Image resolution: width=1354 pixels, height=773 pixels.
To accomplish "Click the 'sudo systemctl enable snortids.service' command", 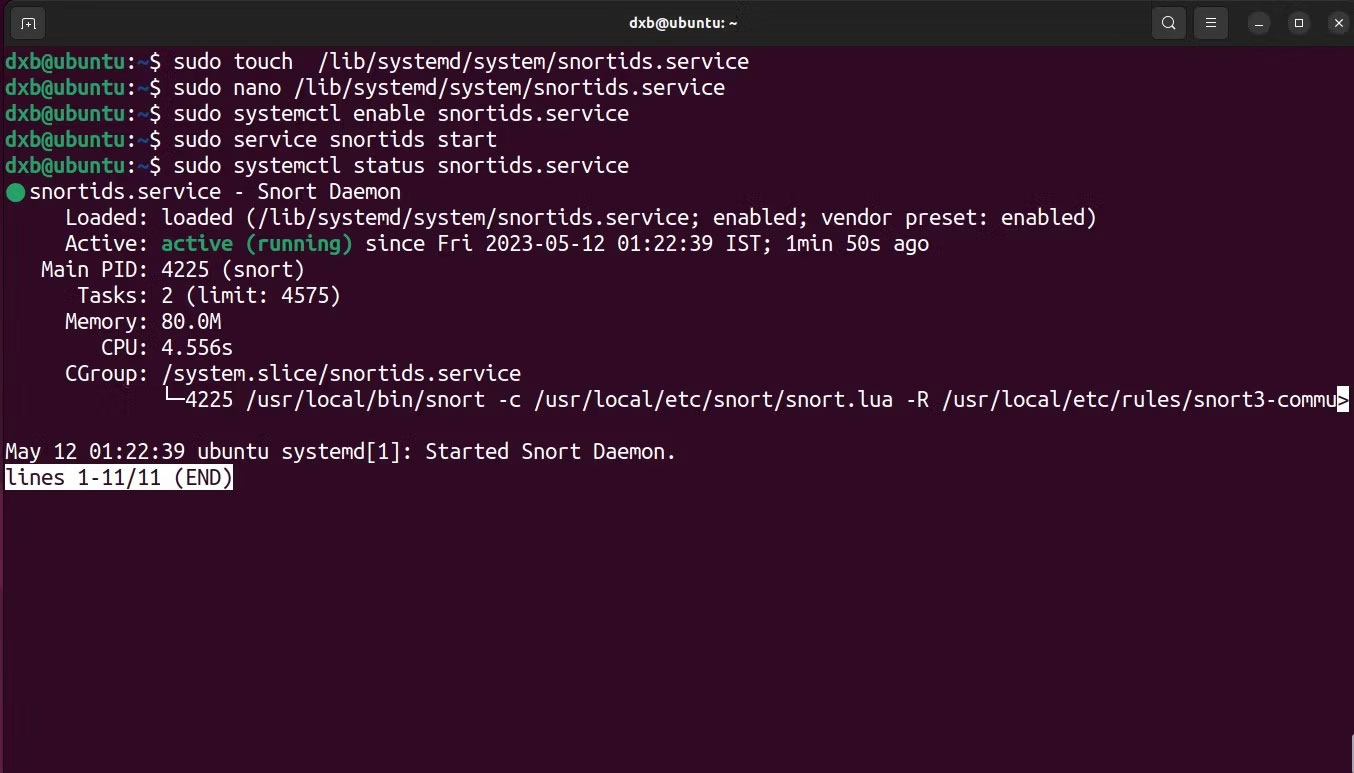I will coord(401,114).
